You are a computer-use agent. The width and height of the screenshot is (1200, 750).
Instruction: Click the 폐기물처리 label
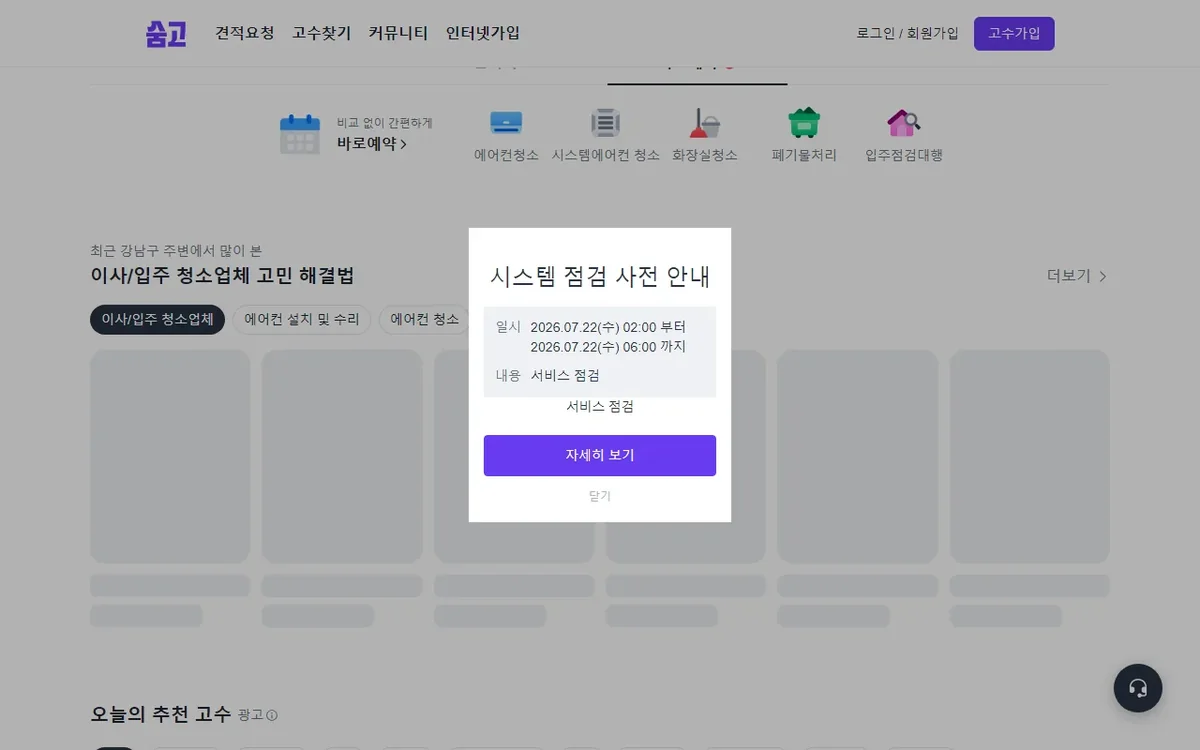pyautogui.click(x=804, y=155)
